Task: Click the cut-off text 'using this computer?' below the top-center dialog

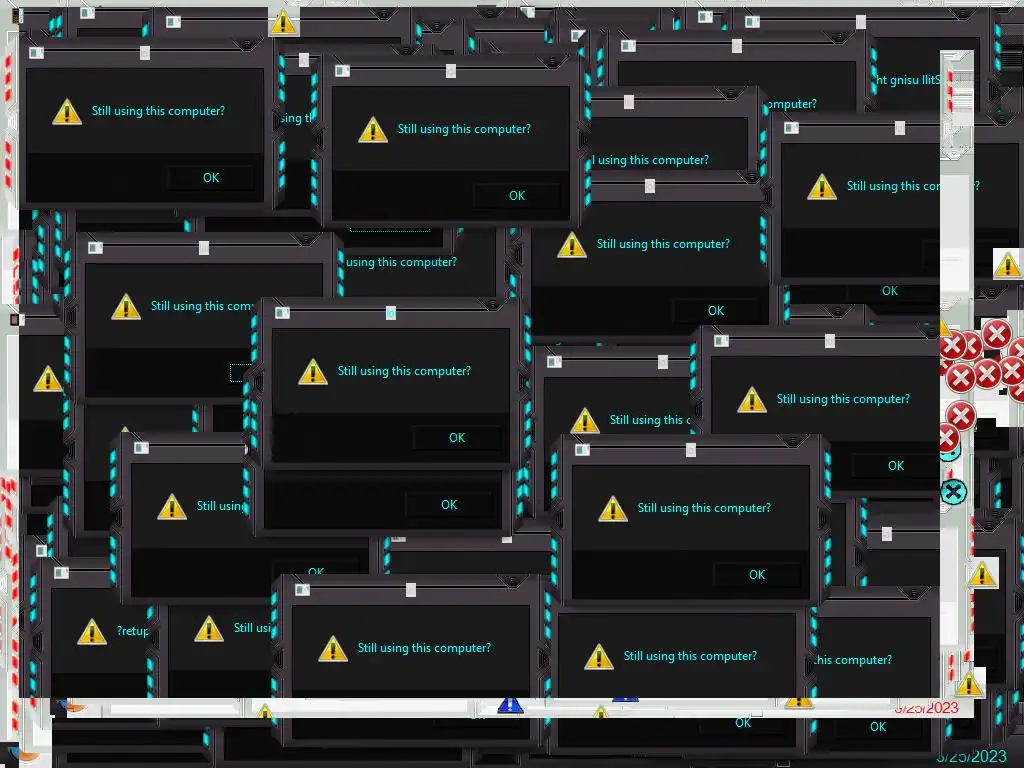Action: coord(402,262)
